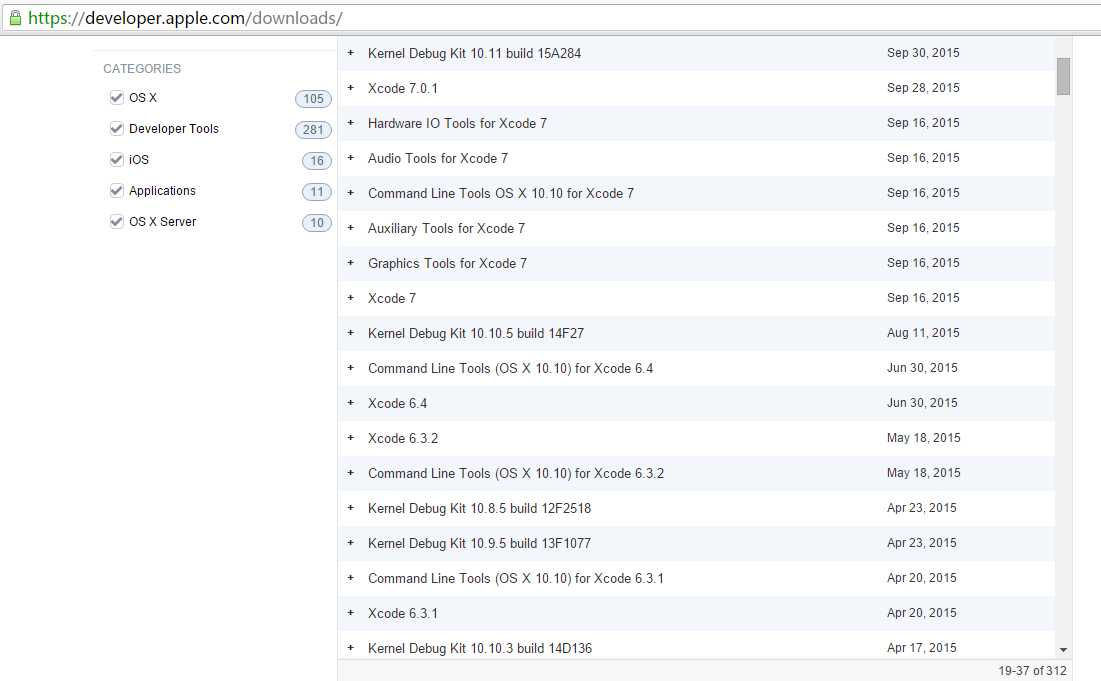Click the Sep 28, 2015 date cell
This screenshot has height=681, width=1101.
click(923, 88)
